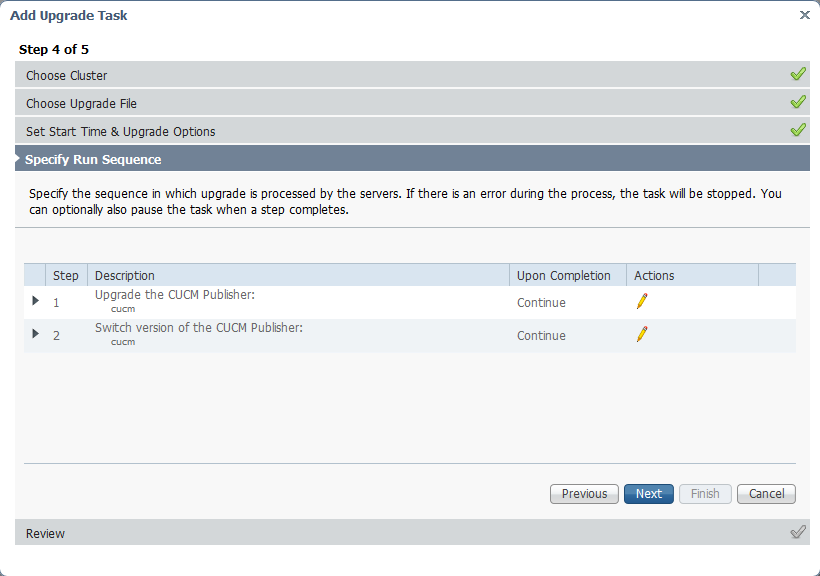The width and height of the screenshot is (820, 576).
Task: Click the Description column header
Action: pos(125,276)
